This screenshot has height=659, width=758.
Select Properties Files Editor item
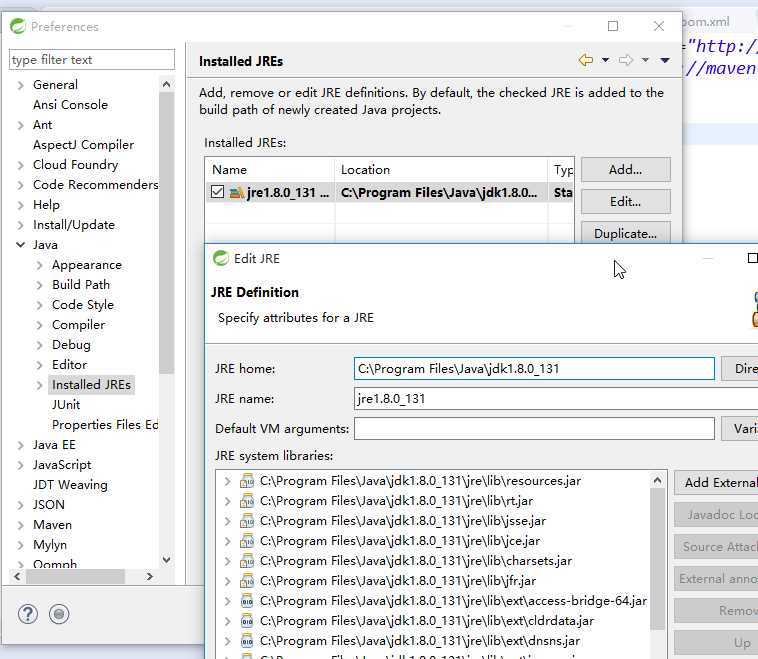[105, 425]
